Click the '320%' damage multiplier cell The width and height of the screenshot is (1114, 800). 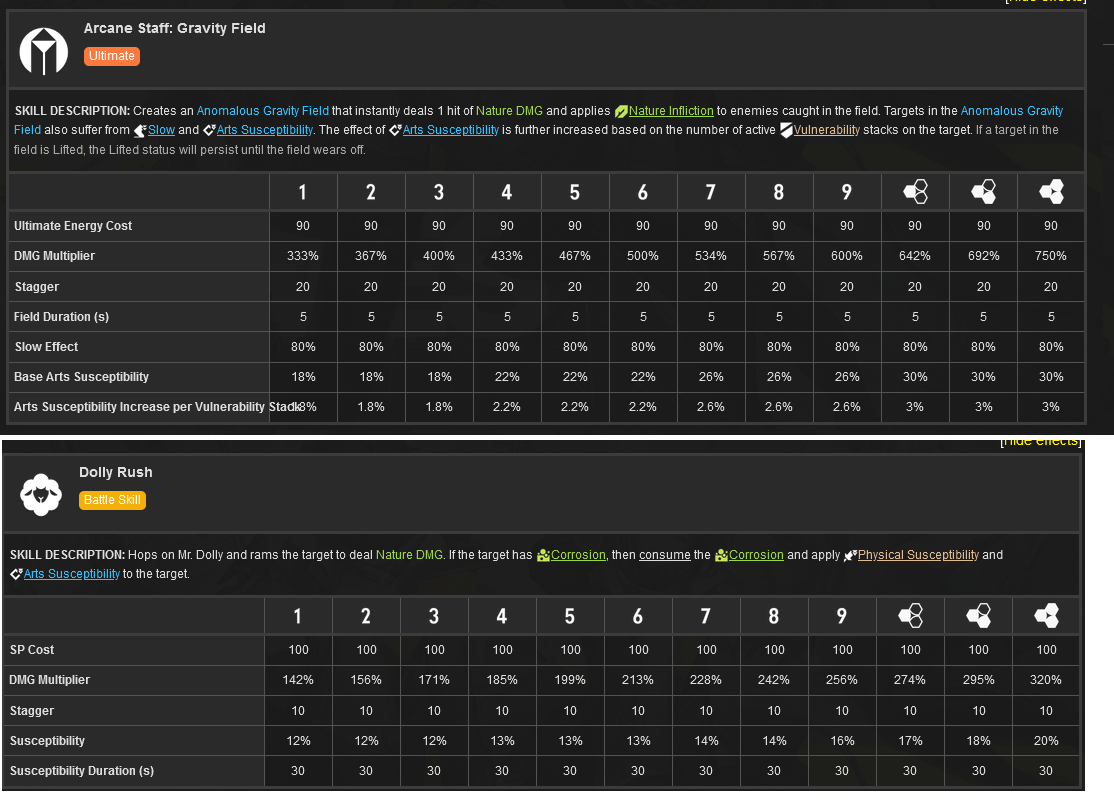(x=1046, y=680)
